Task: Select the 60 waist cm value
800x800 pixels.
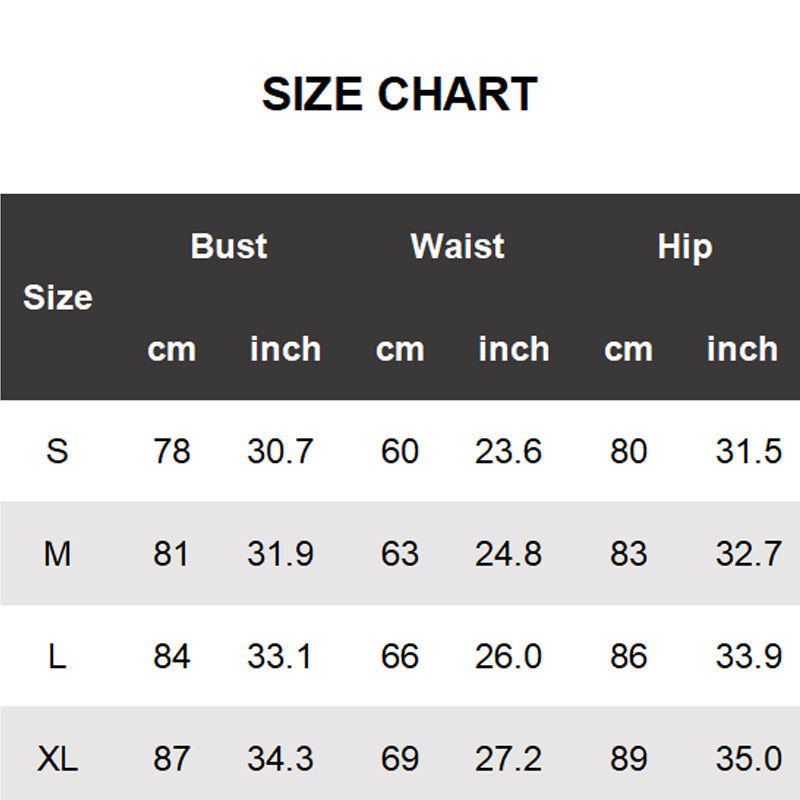Action: click(x=400, y=452)
